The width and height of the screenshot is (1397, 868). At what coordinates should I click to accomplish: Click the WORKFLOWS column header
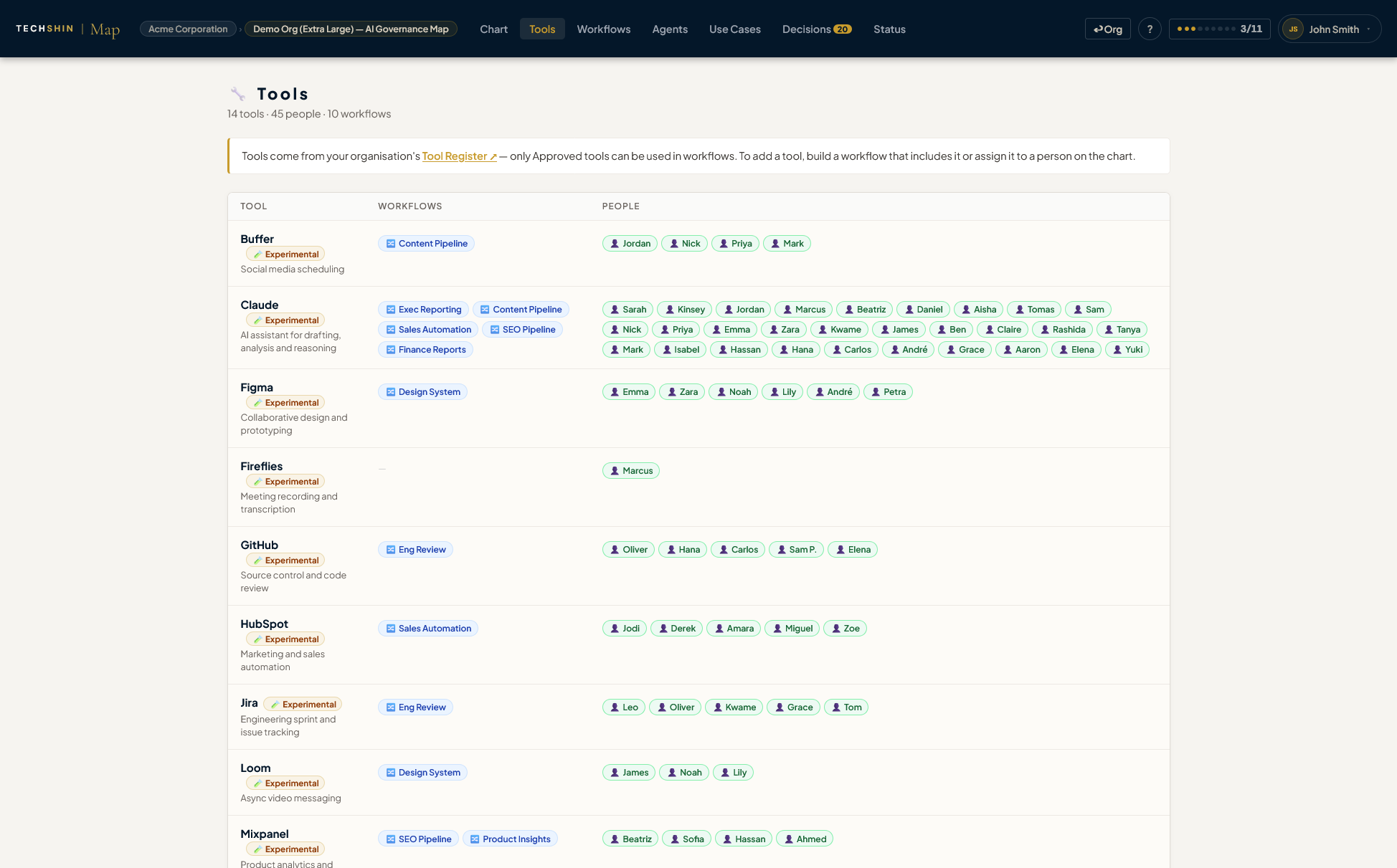click(x=410, y=206)
